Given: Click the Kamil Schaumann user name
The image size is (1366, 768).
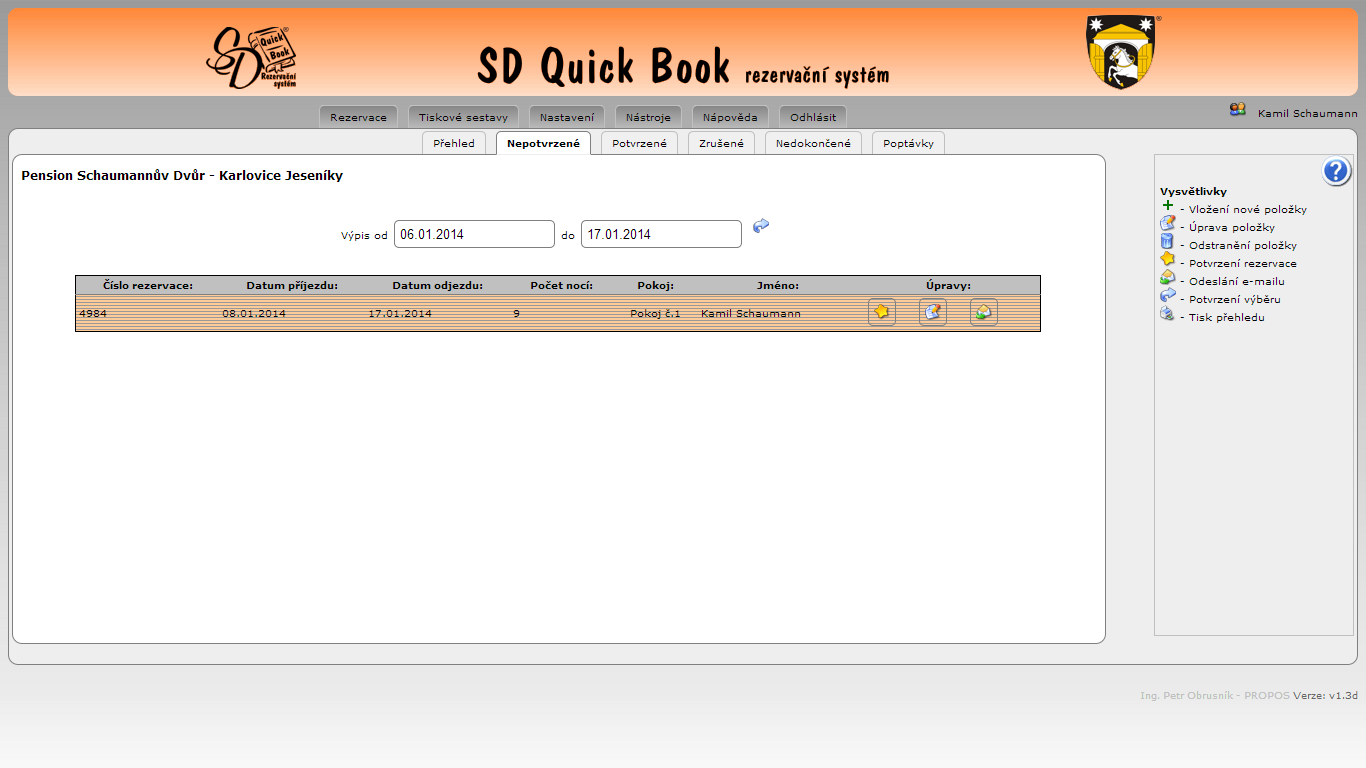Looking at the screenshot, I should click(x=1307, y=114).
